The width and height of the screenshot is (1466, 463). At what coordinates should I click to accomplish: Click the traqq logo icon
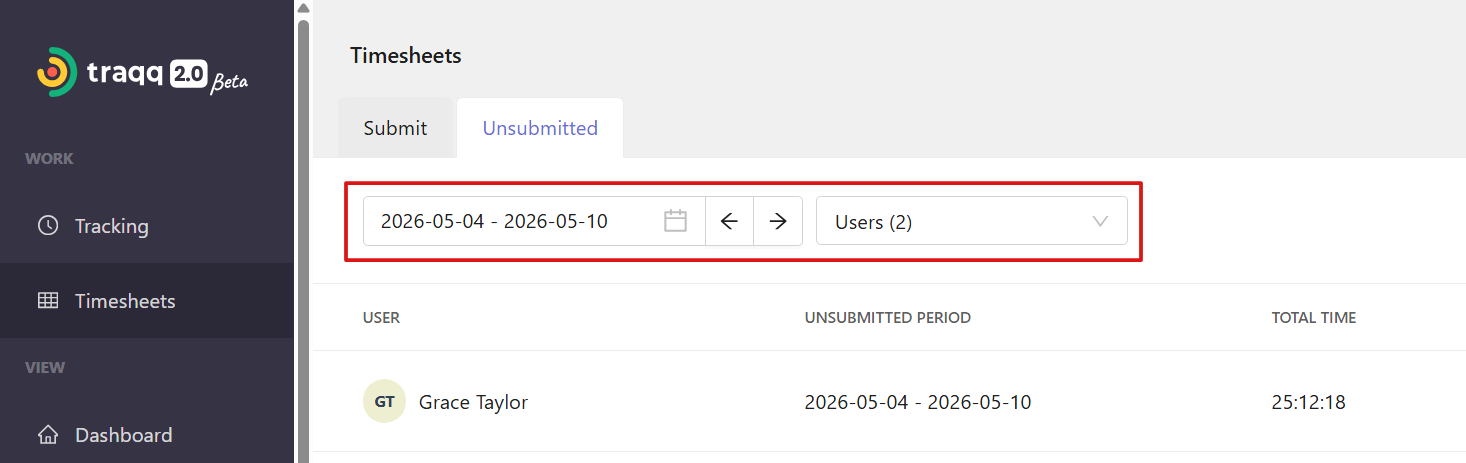click(x=56, y=72)
